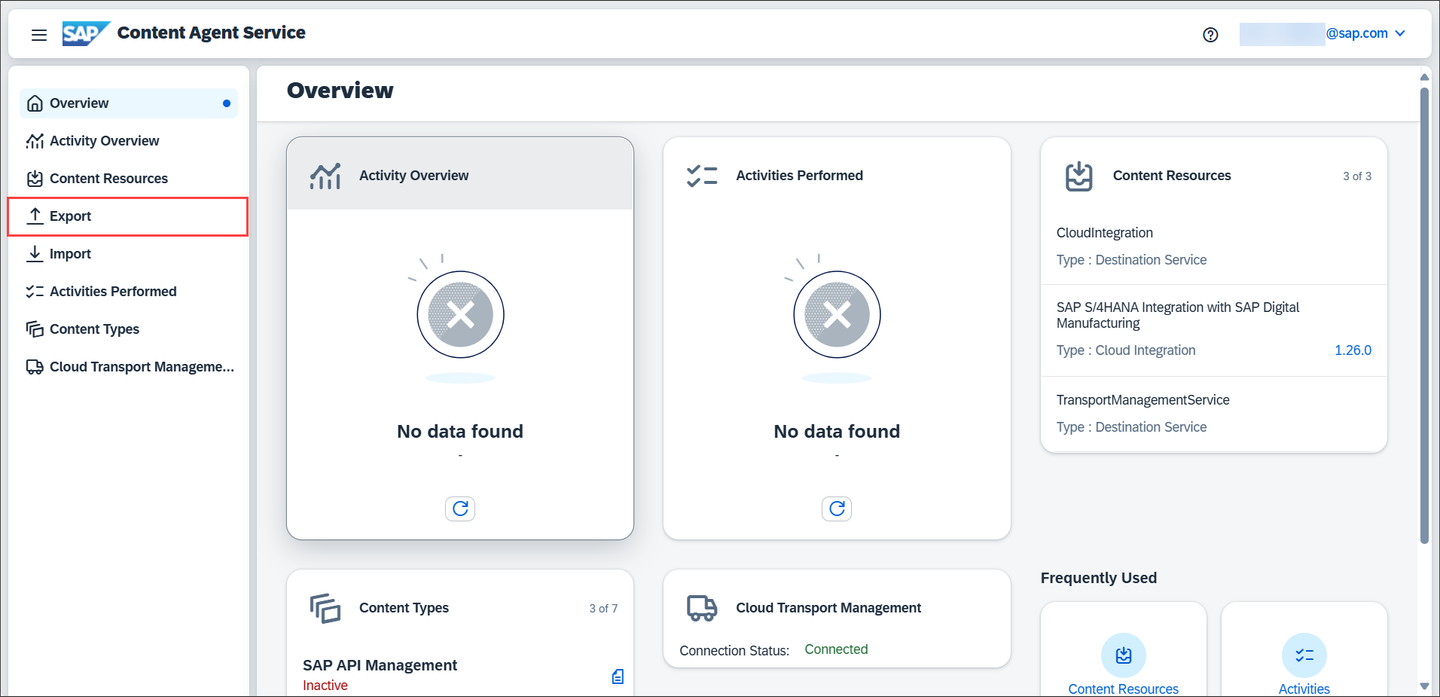Click 'Type : Cloud Integration' text
The image size is (1440, 697).
pyautogui.click(x=1126, y=350)
